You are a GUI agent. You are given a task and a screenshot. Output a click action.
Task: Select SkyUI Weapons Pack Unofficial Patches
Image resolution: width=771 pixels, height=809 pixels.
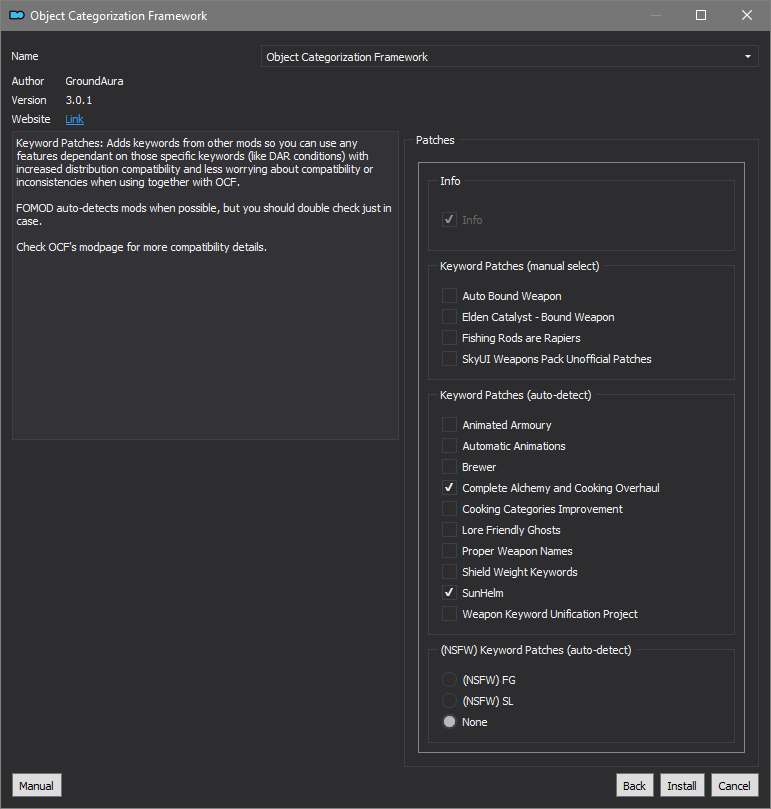(449, 359)
